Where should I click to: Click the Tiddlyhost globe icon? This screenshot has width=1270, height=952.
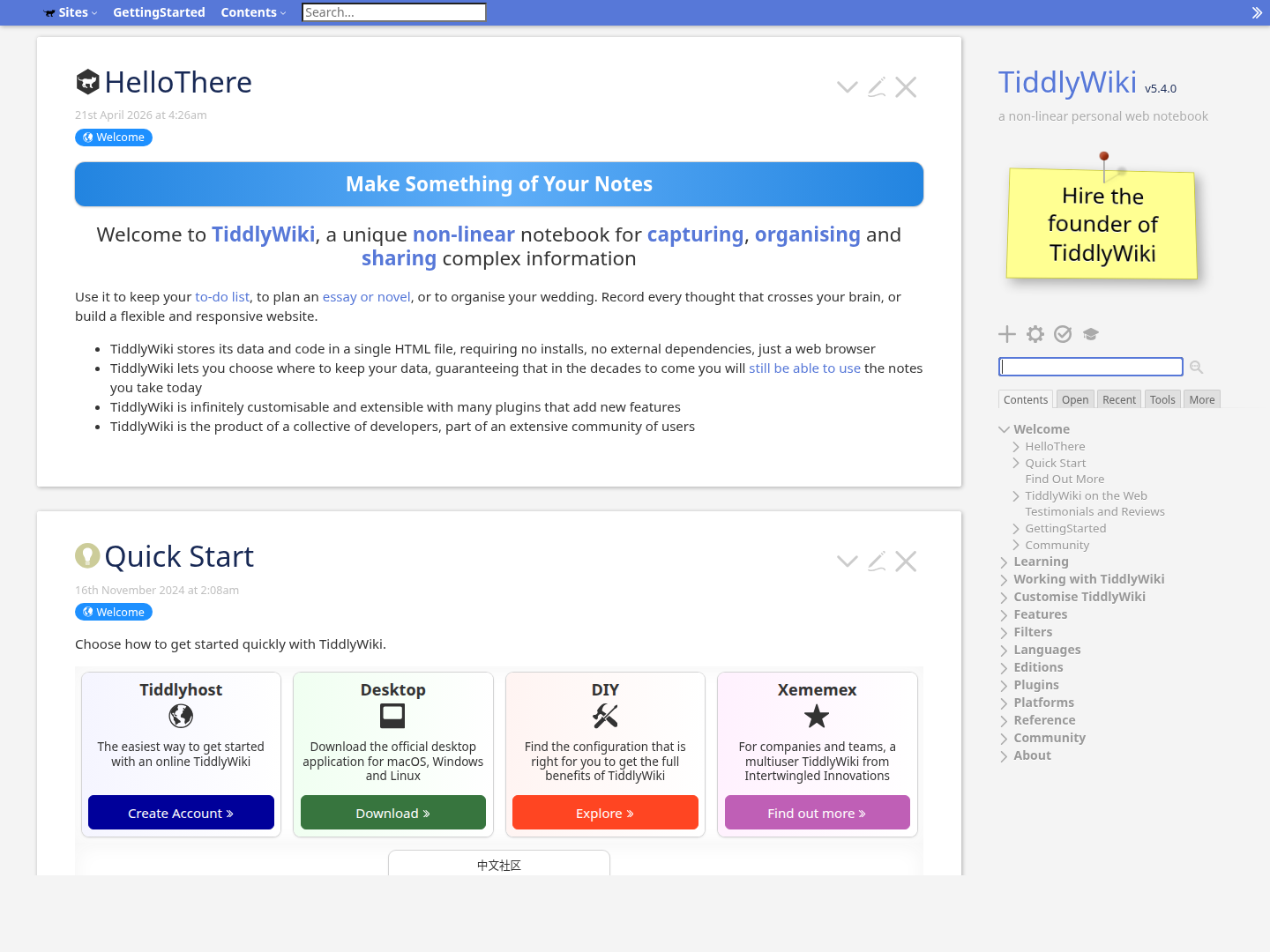(x=181, y=716)
